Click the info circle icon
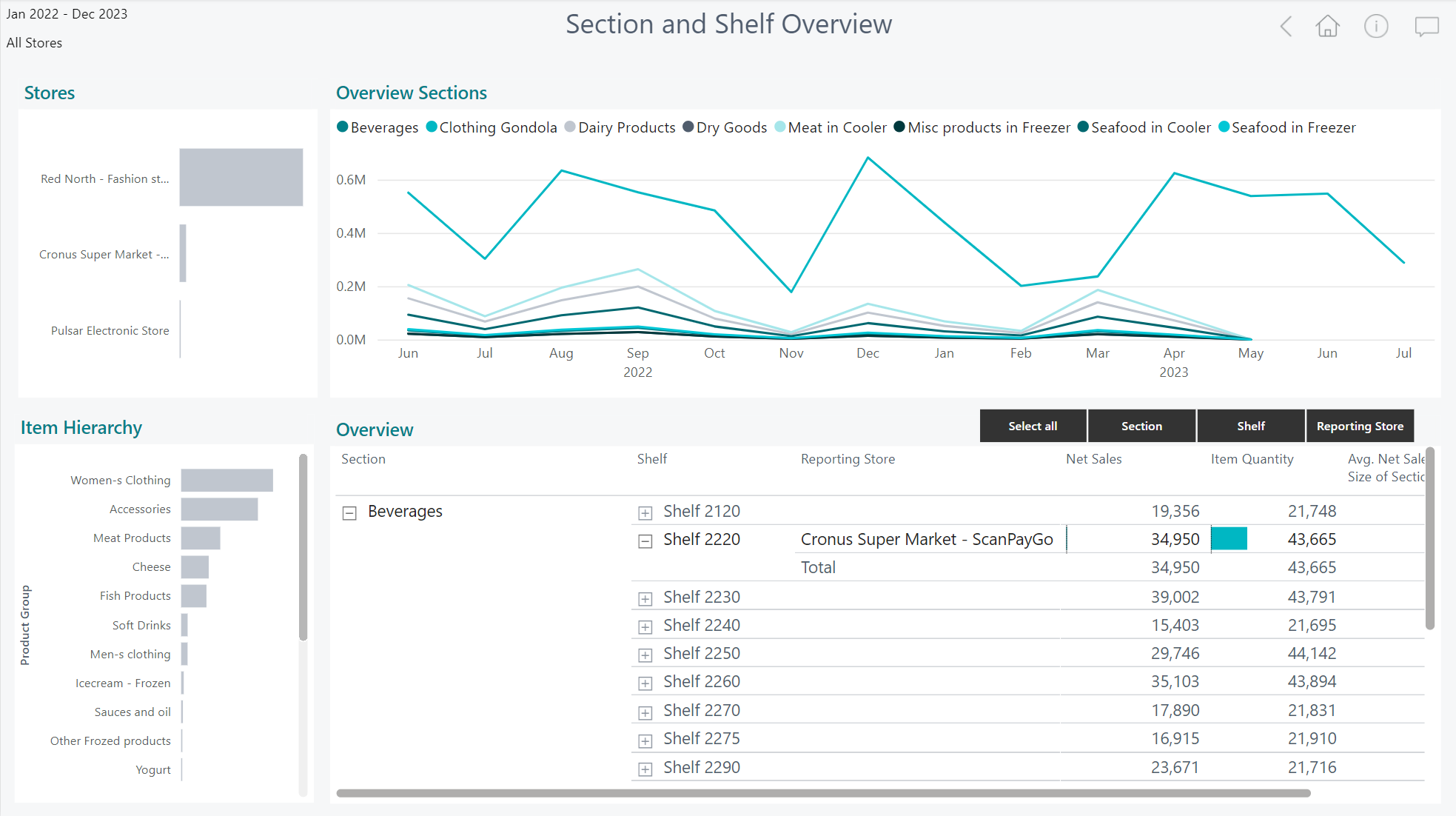 [x=1375, y=27]
